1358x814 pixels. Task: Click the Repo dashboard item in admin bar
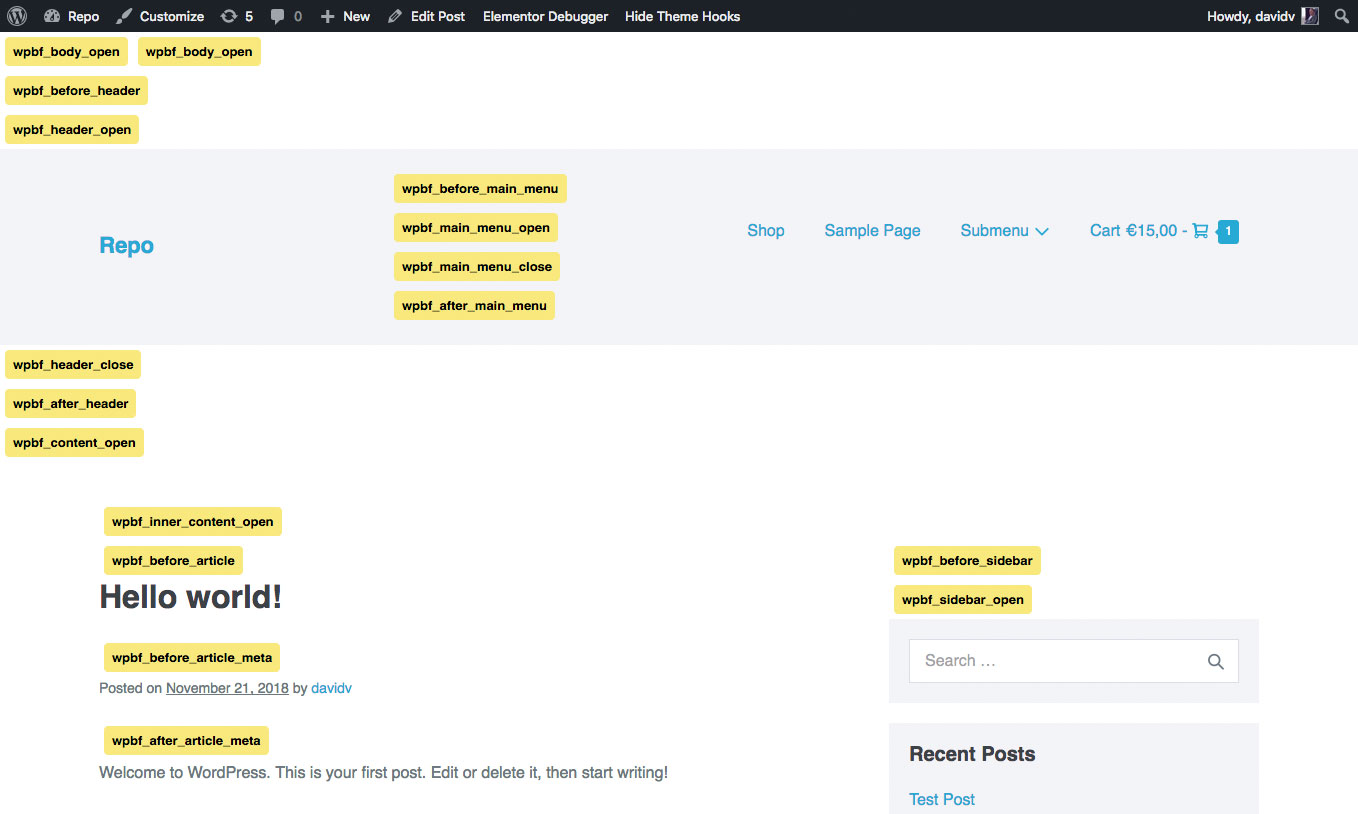click(72, 16)
